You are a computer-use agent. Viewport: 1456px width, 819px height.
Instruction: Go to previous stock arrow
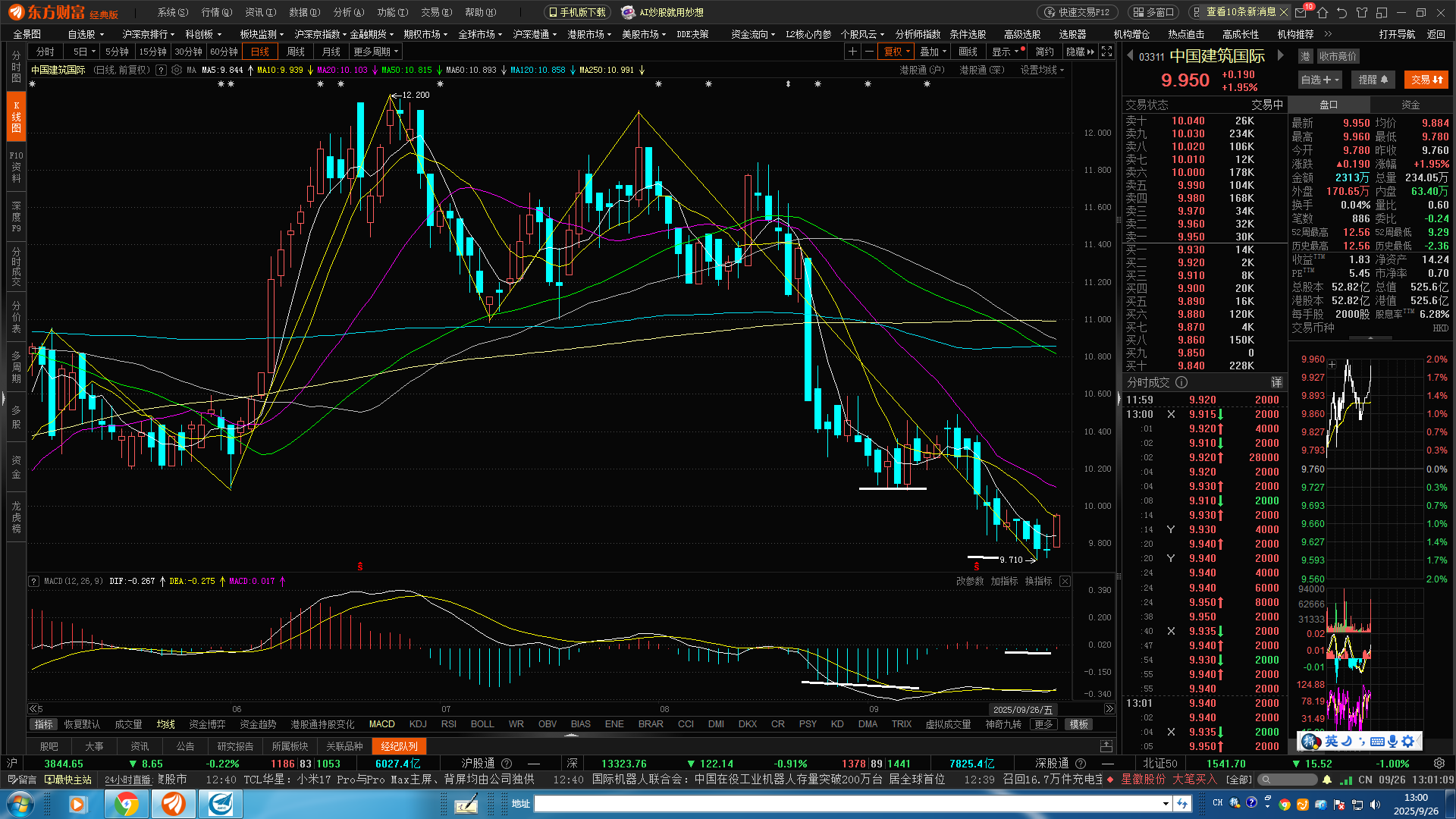pos(1130,55)
